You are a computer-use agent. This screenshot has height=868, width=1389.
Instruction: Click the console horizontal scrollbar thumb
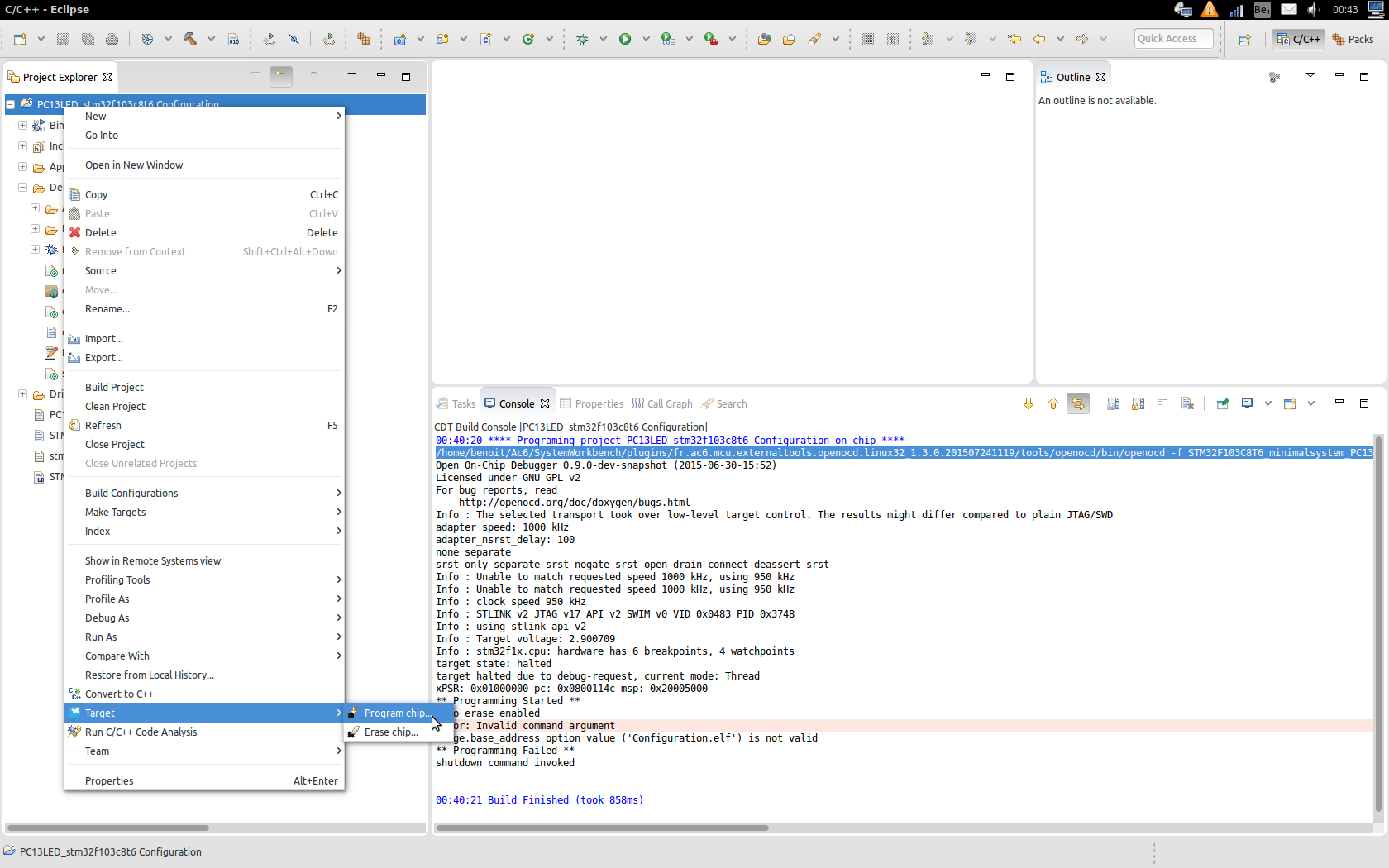point(602,827)
